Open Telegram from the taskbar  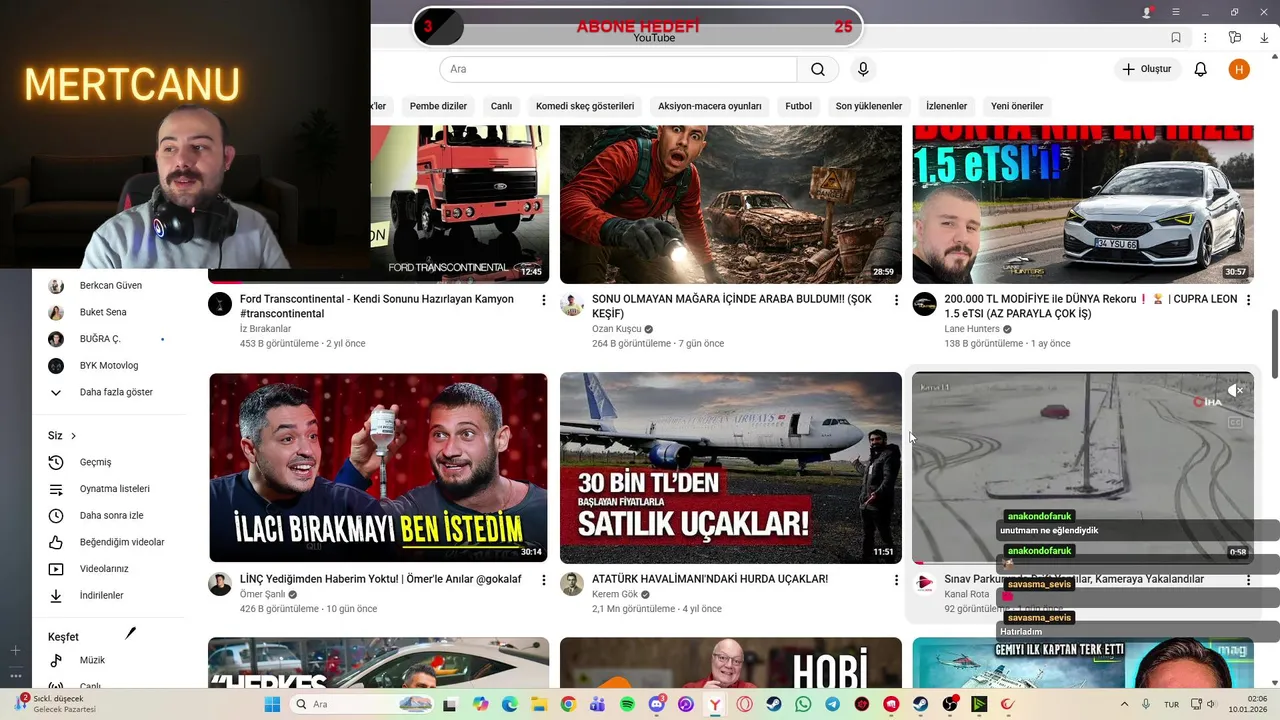pyautogui.click(x=832, y=704)
